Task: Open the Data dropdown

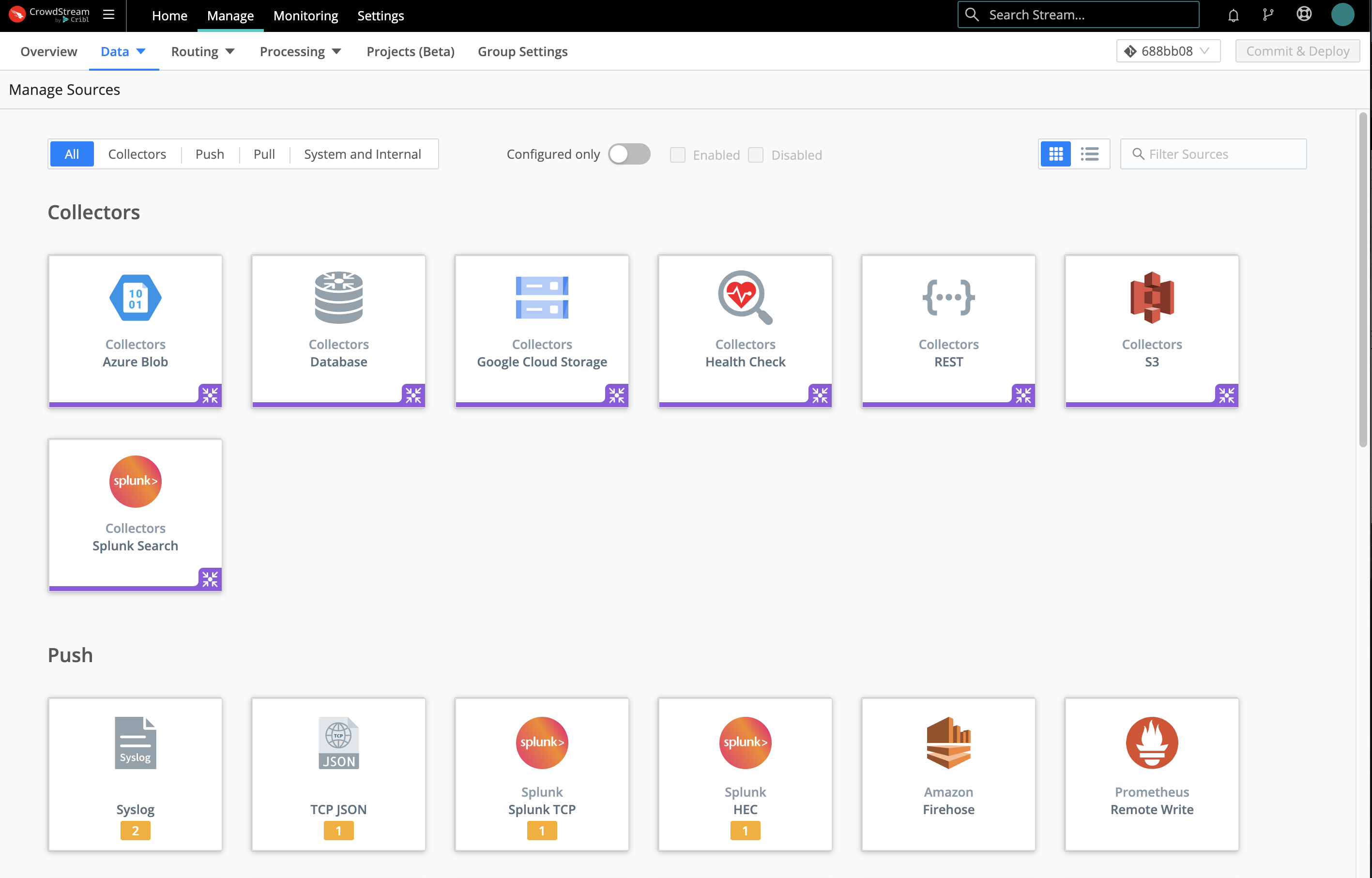Action: pos(122,51)
